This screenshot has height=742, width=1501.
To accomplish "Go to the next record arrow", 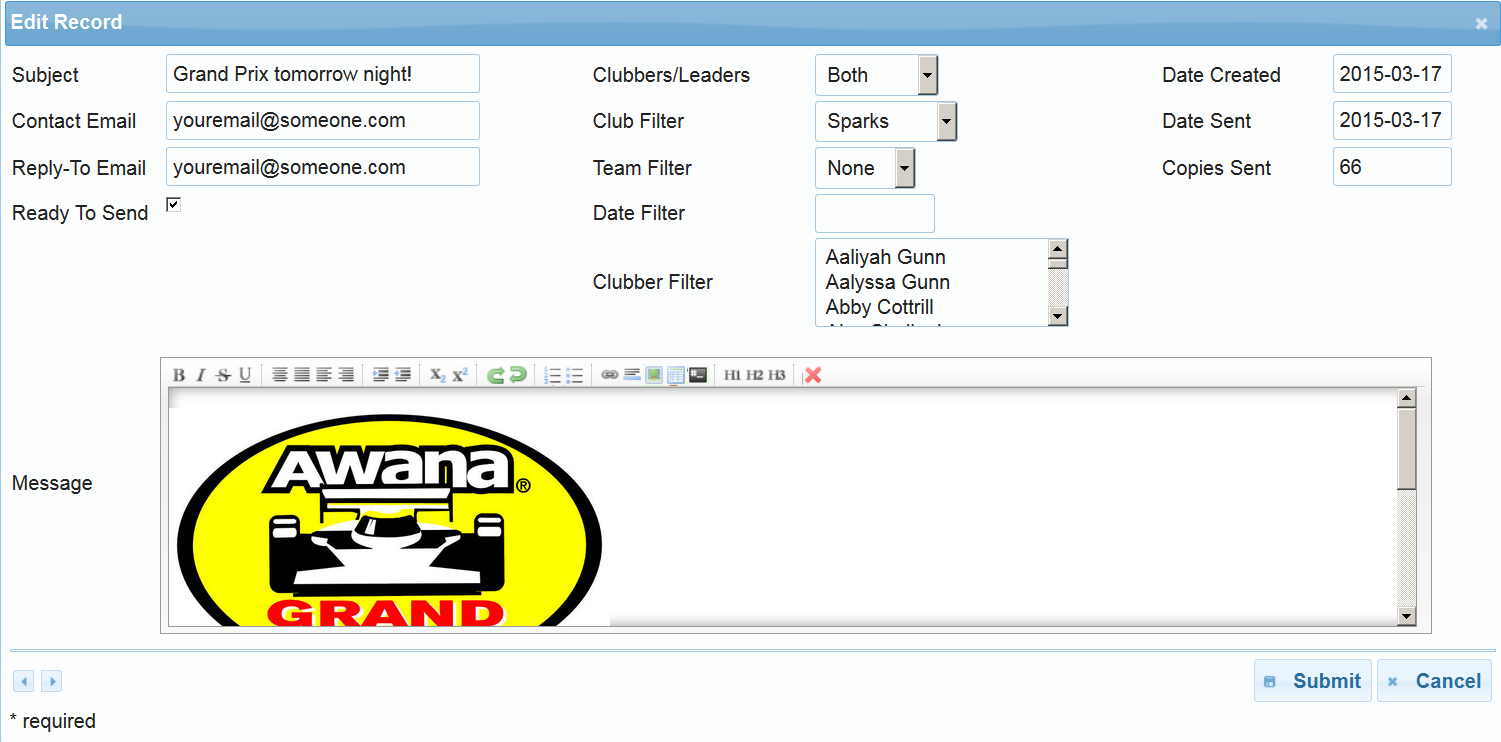I will pos(51,682).
